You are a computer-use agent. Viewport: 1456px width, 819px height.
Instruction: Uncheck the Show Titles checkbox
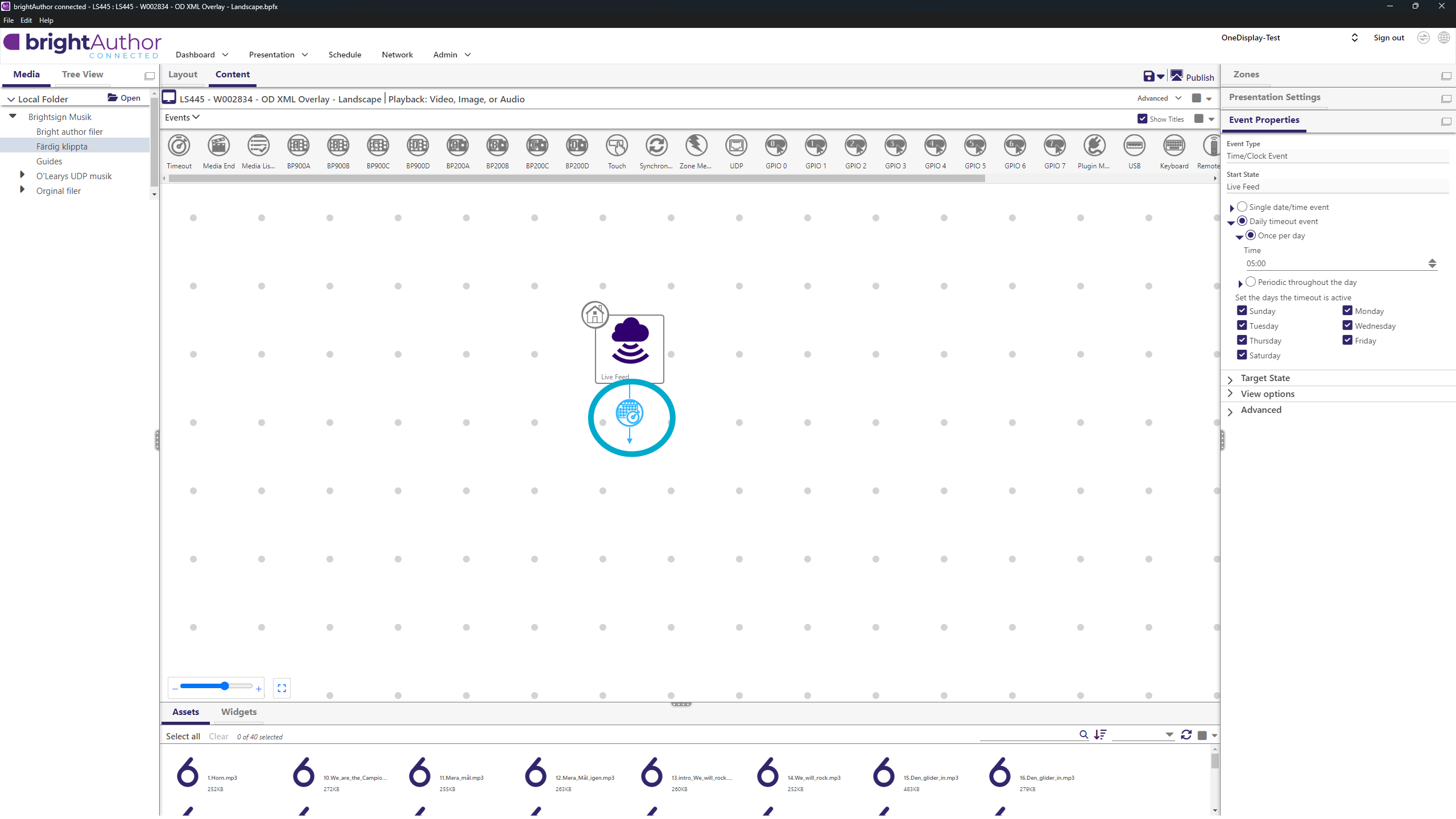click(x=1142, y=119)
